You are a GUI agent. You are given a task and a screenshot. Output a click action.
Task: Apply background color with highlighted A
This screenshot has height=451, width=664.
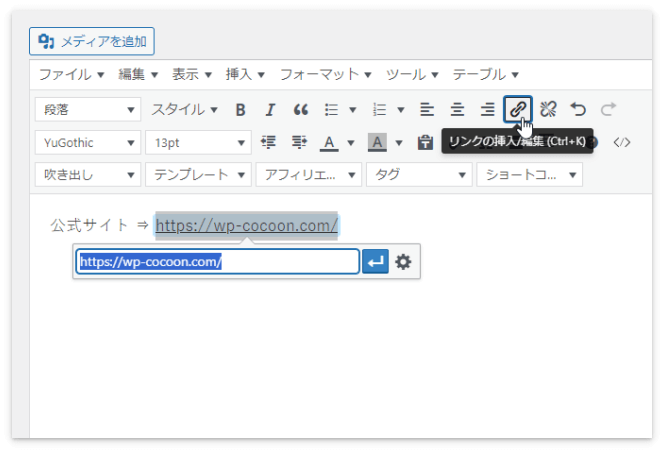[x=377, y=142]
